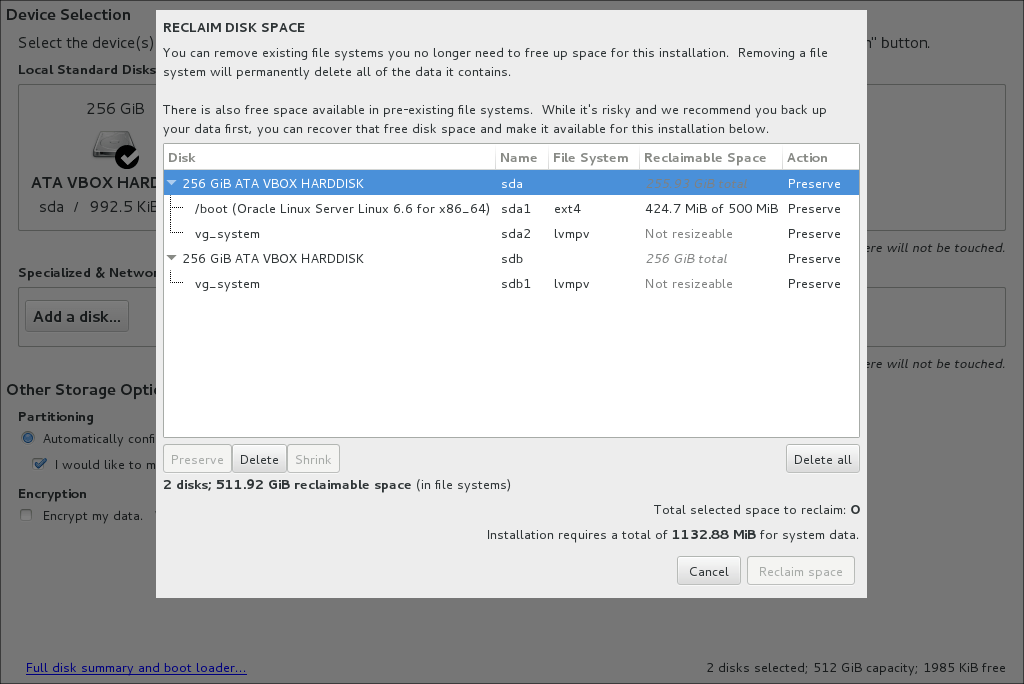
Task: Open Full disk summary and boot loader
Action: (x=136, y=667)
